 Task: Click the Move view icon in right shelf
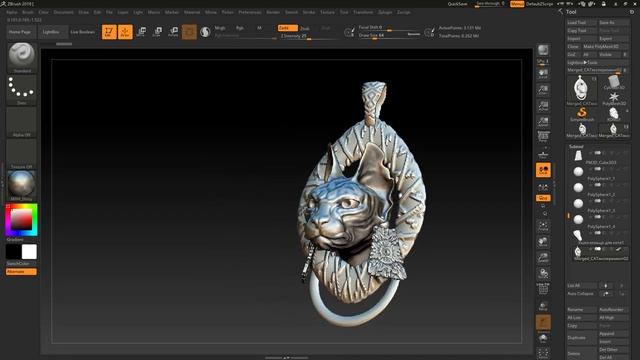point(543,242)
